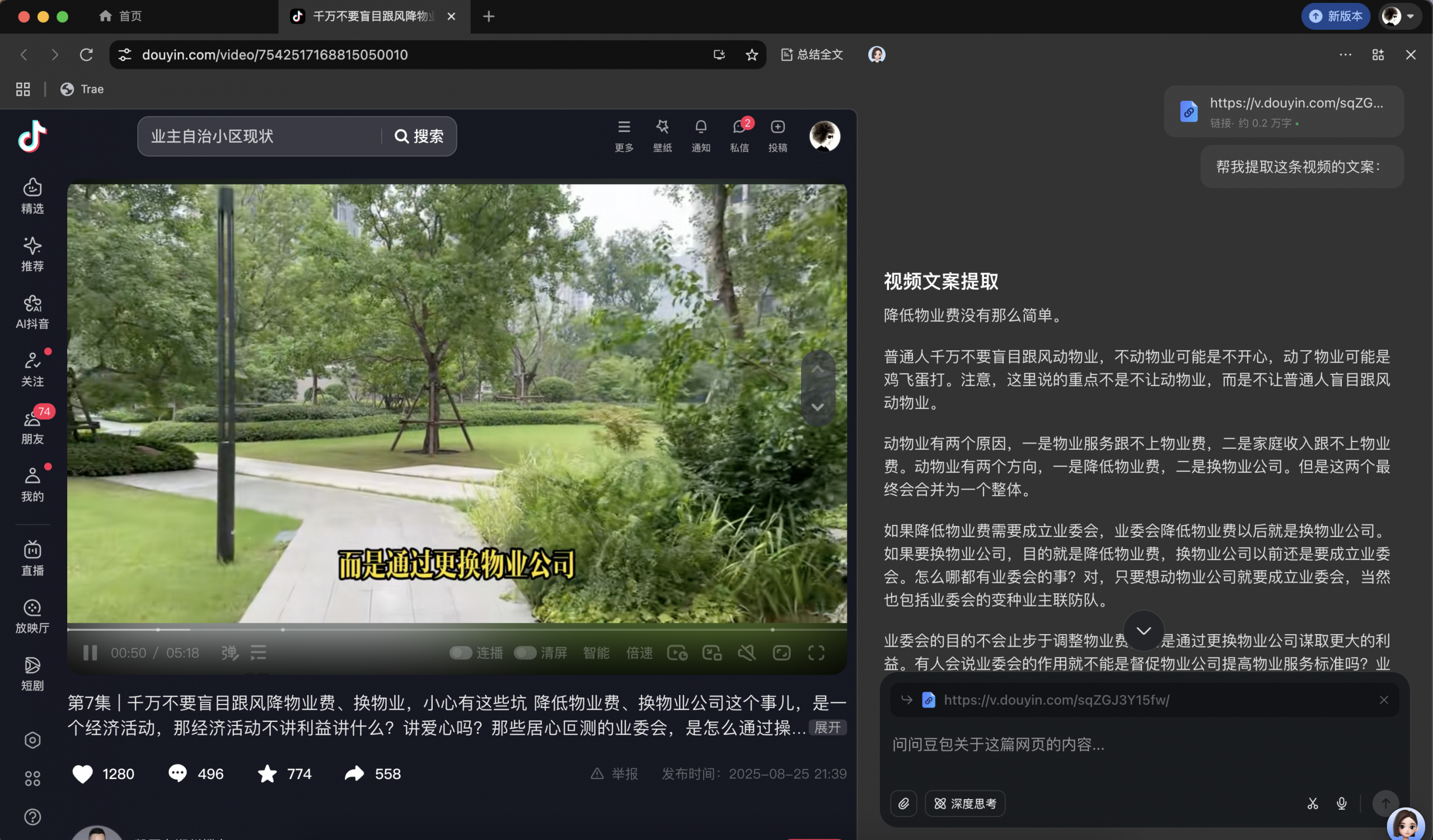Viewport: 1433px width, 840px height.
Task: Select the 精选 sidebar menu item
Action: (x=32, y=195)
